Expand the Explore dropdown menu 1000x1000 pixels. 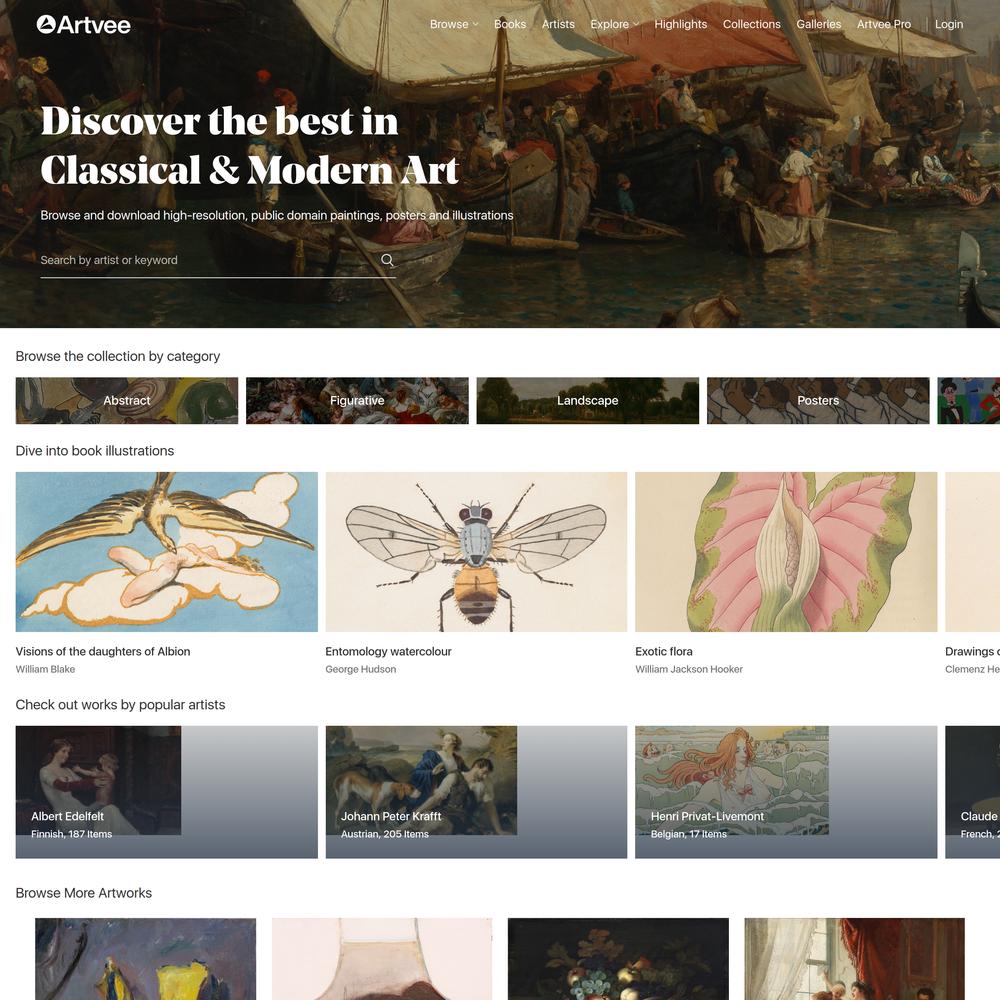(x=614, y=24)
